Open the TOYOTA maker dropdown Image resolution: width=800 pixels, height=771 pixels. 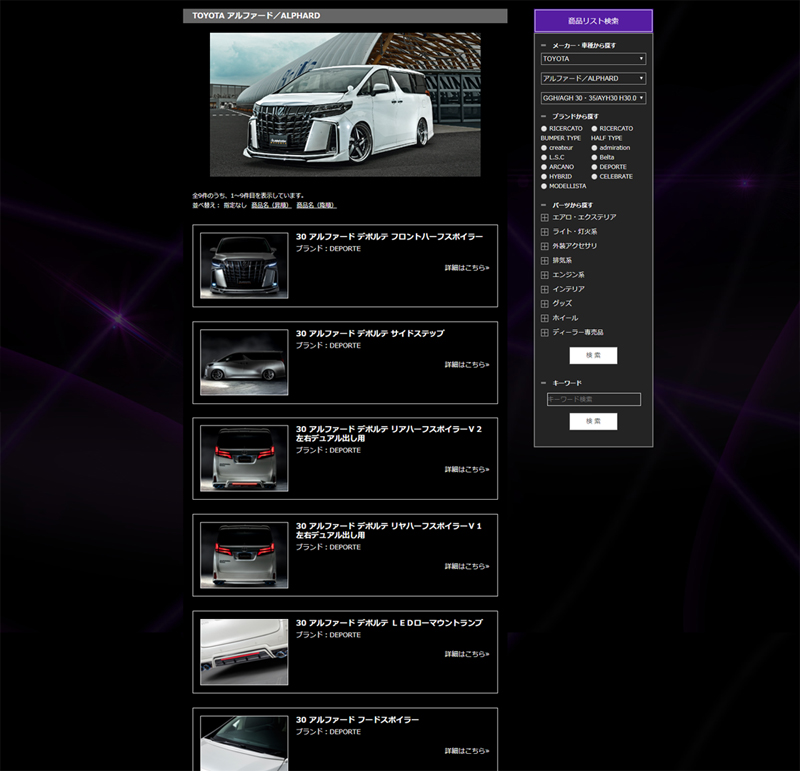tap(593, 59)
